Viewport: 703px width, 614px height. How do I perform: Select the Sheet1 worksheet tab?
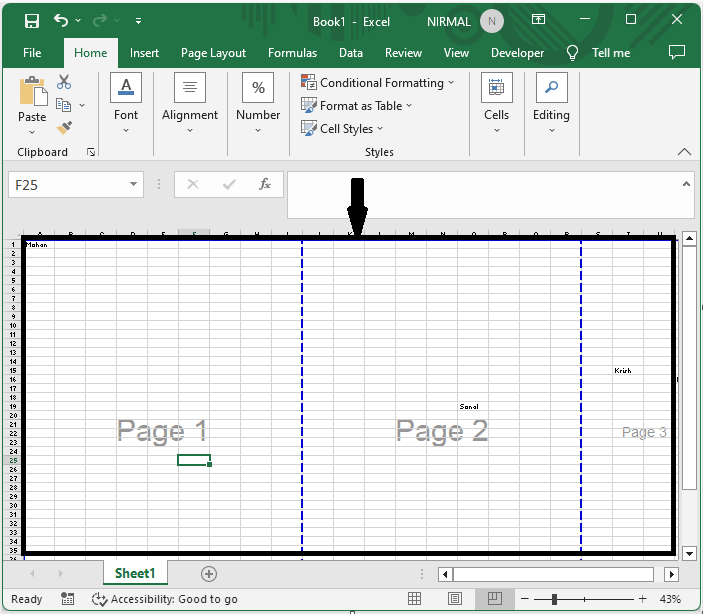134,573
